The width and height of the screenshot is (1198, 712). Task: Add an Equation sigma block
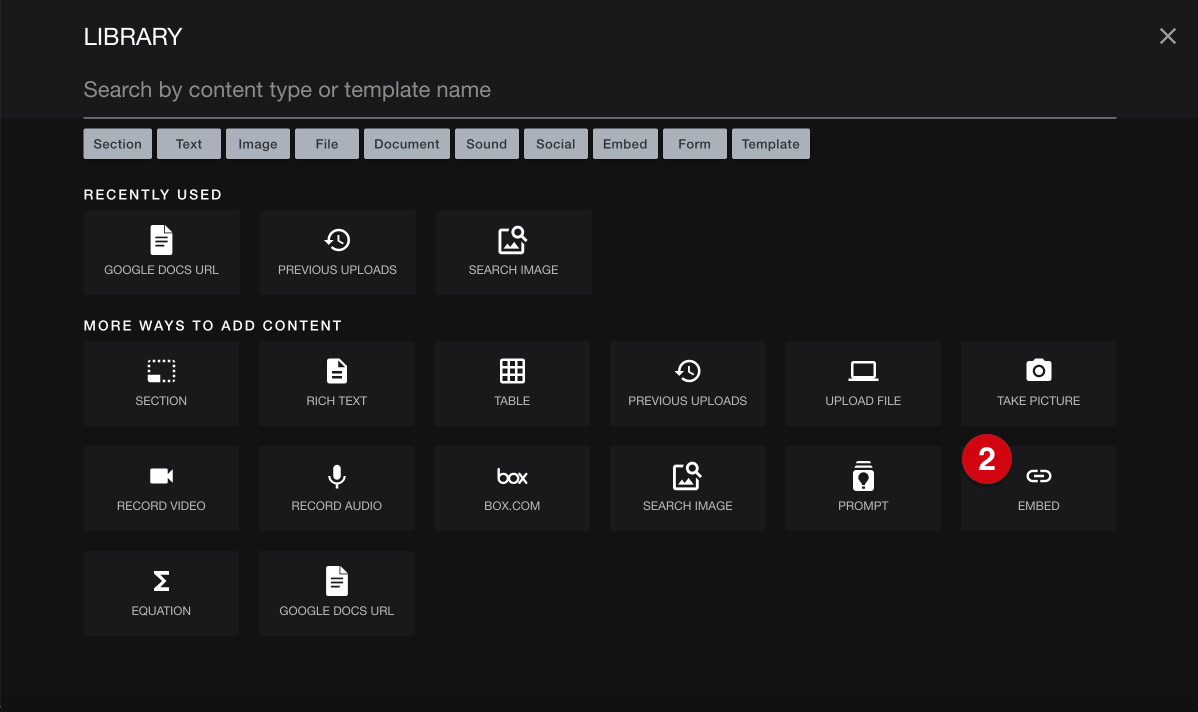pos(161,593)
